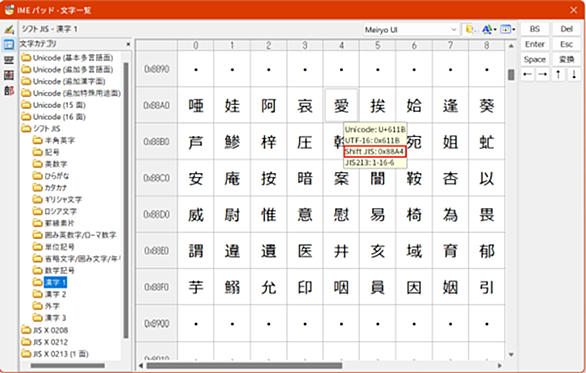Image resolution: width=586 pixels, height=373 pixels.
Task: Select the 外字 category
Action: [x=46, y=306]
